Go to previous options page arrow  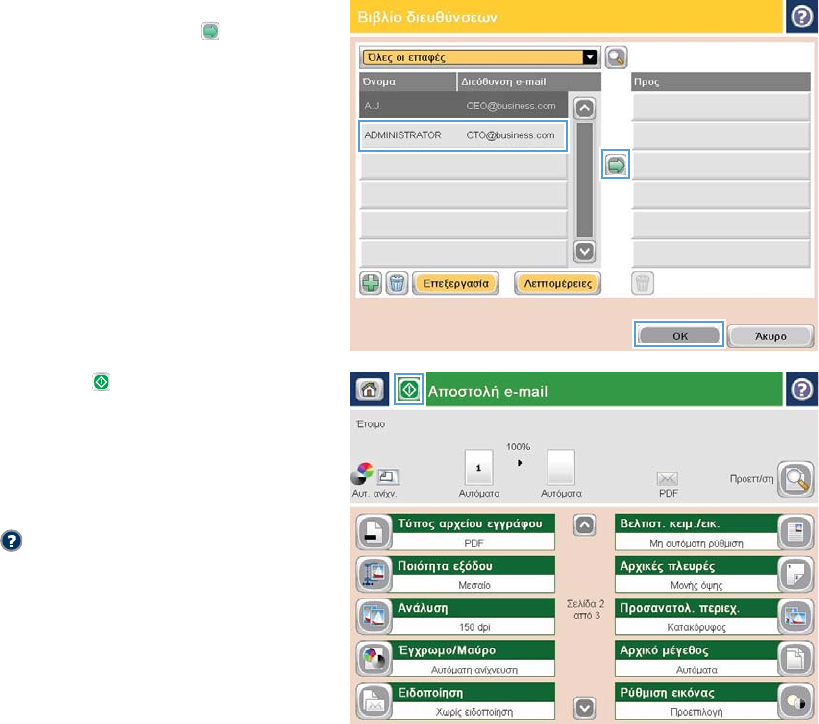point(584,525)
